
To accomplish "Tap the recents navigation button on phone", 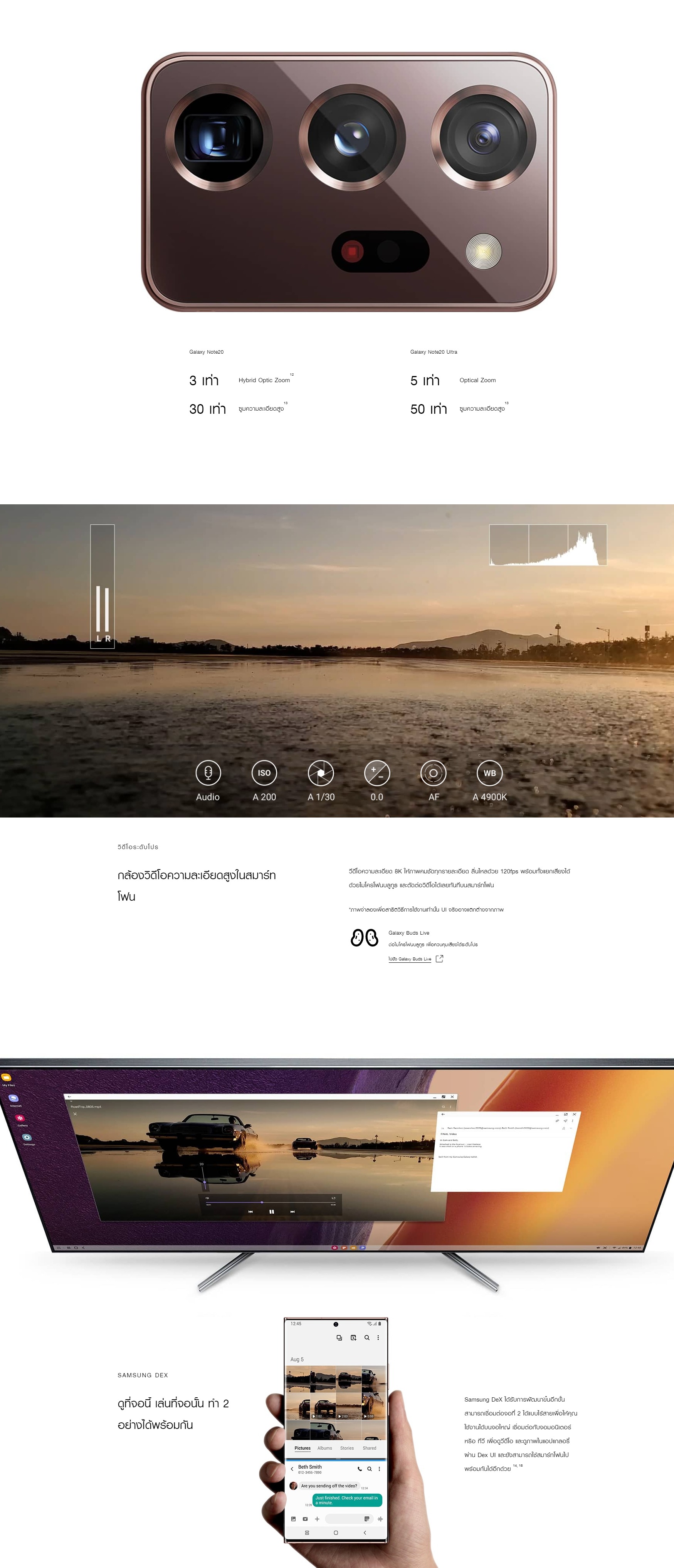I will (307, 1533).
